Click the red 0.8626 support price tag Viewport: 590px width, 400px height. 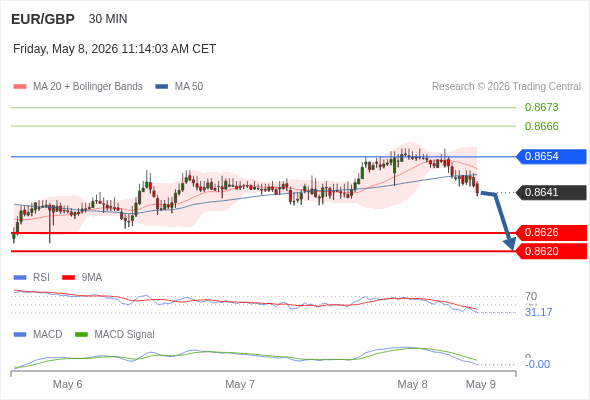tap(551, 233)
